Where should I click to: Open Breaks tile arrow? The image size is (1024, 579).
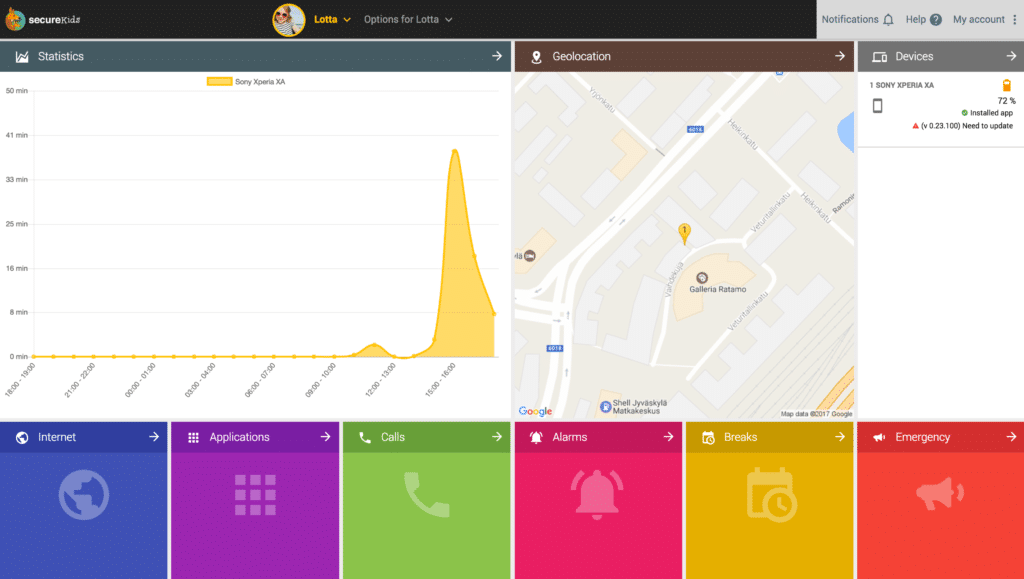click(840, 437)
